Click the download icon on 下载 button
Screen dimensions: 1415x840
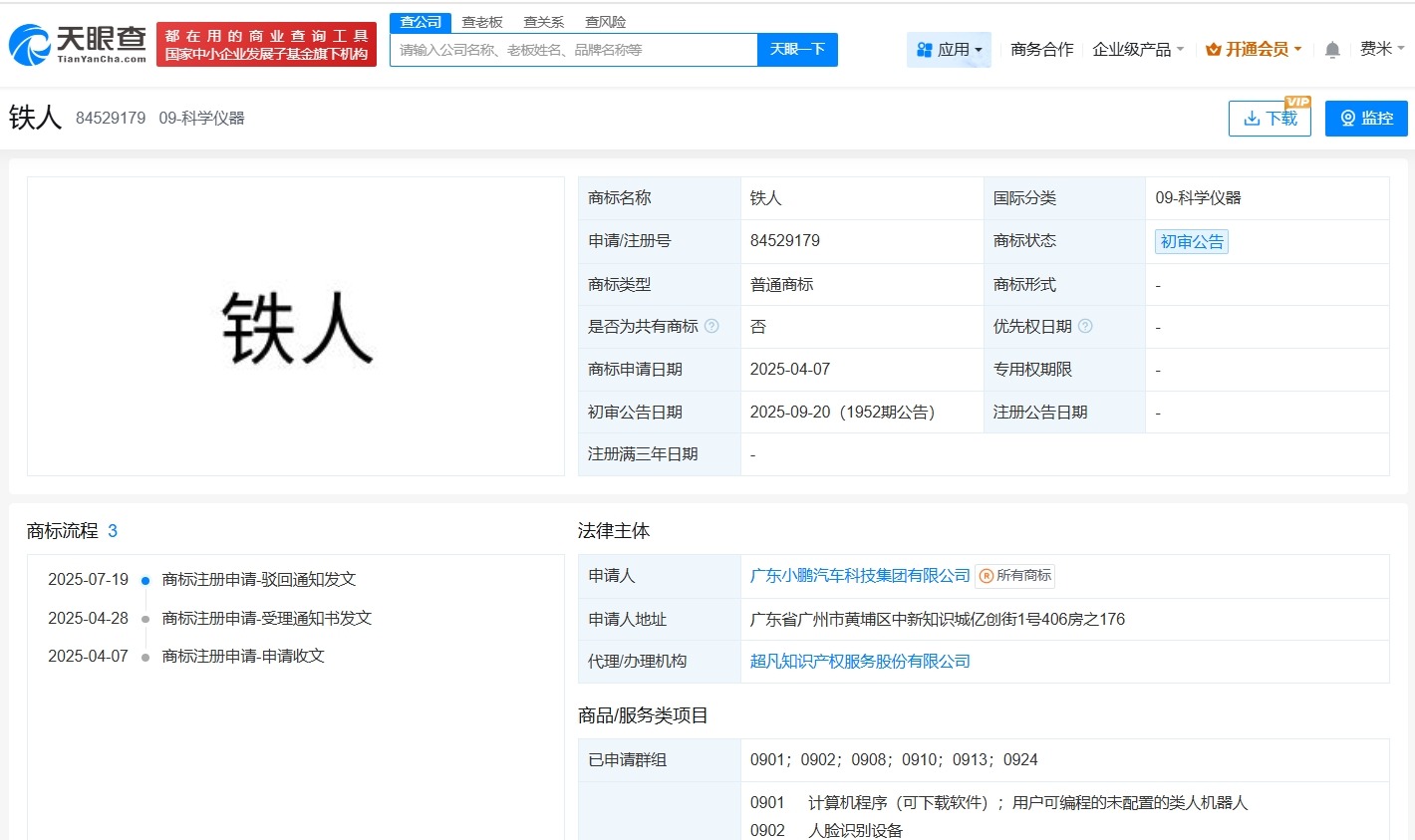click(x=1251, y=118)
